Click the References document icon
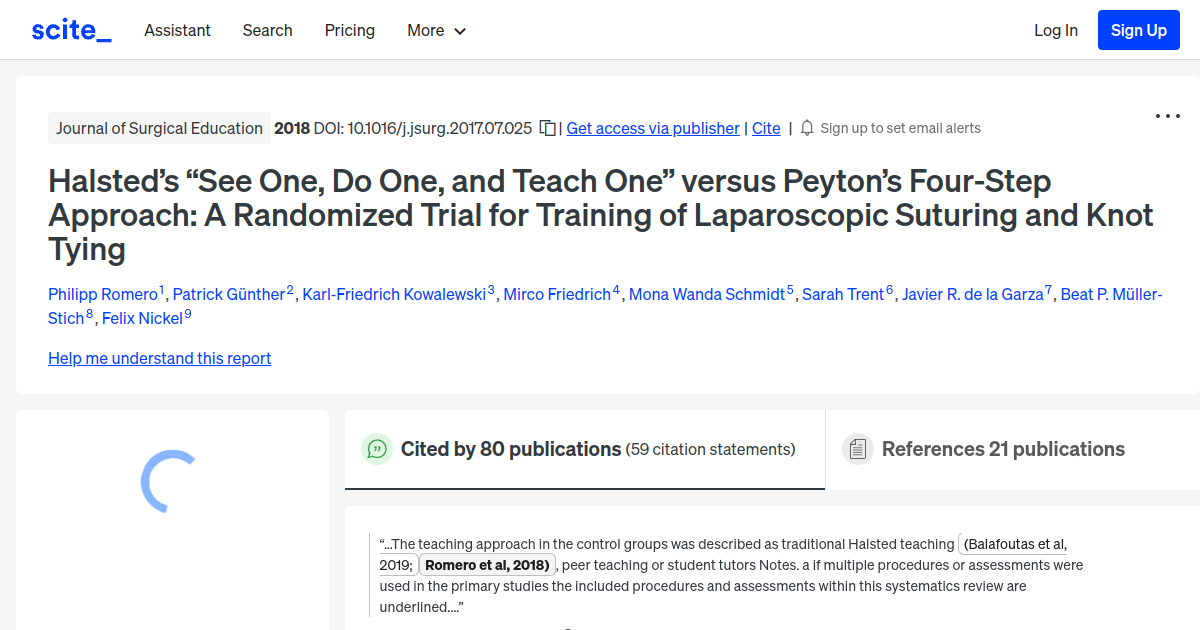Viewport: 1200px width, 630px height. [857, 449]
